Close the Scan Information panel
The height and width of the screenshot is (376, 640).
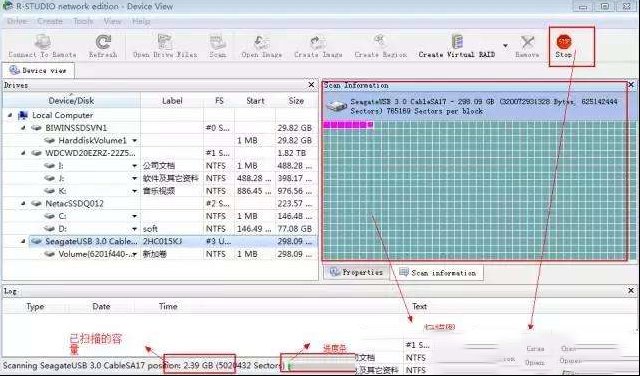[x=631, y=85]
